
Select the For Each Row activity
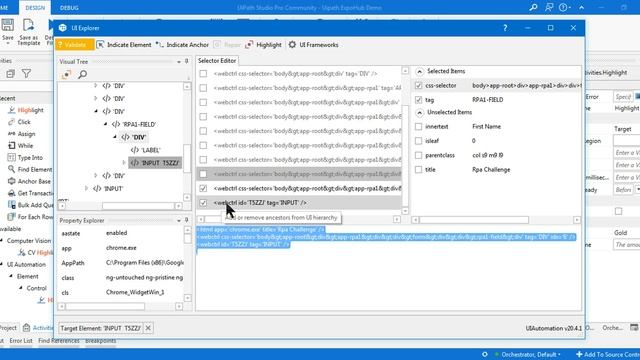coord(30,217)
